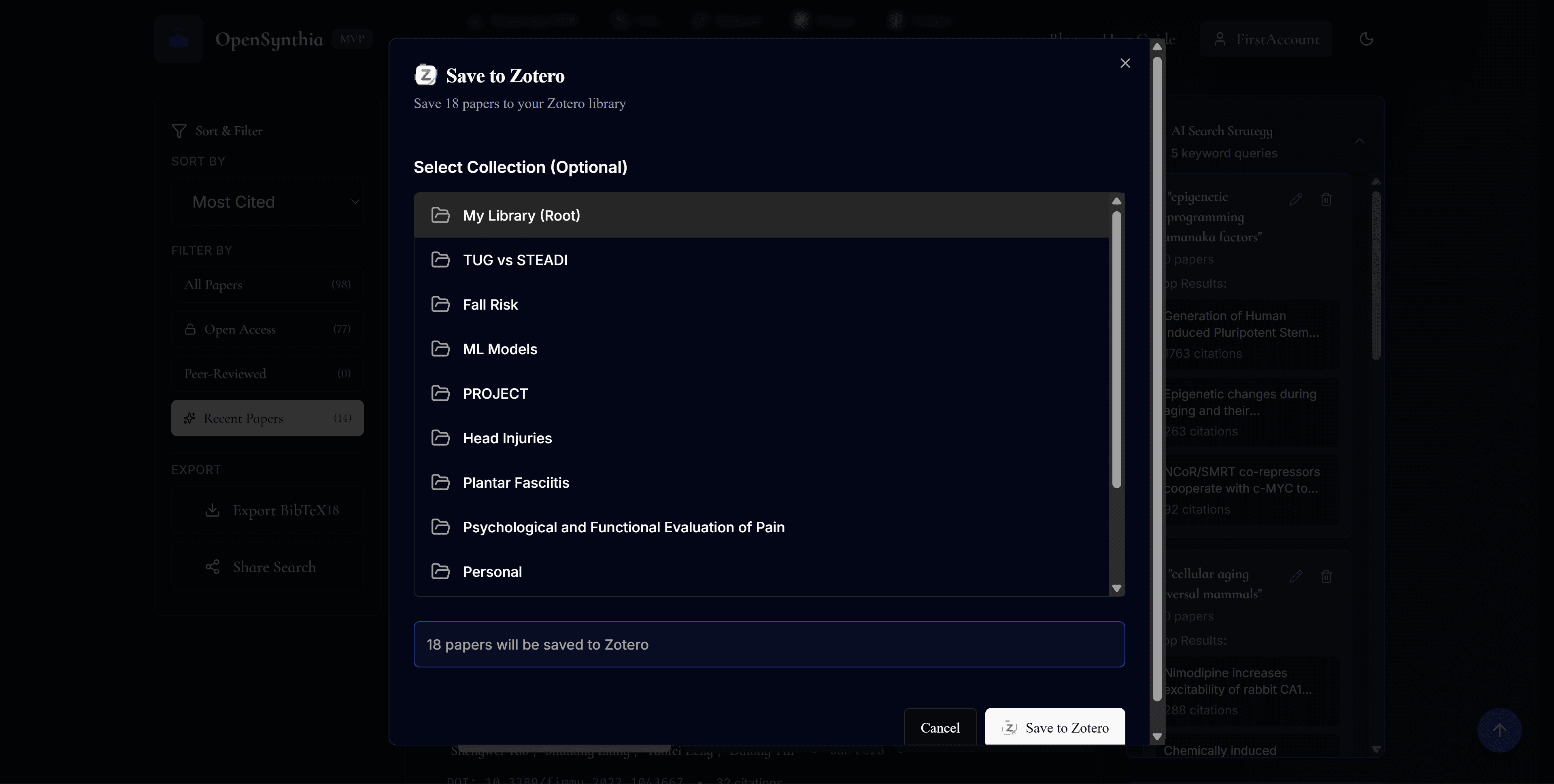Click the download icon on Export BibTeX
1554x784 pixels.
pyautogui.click(x=213, y=510)
